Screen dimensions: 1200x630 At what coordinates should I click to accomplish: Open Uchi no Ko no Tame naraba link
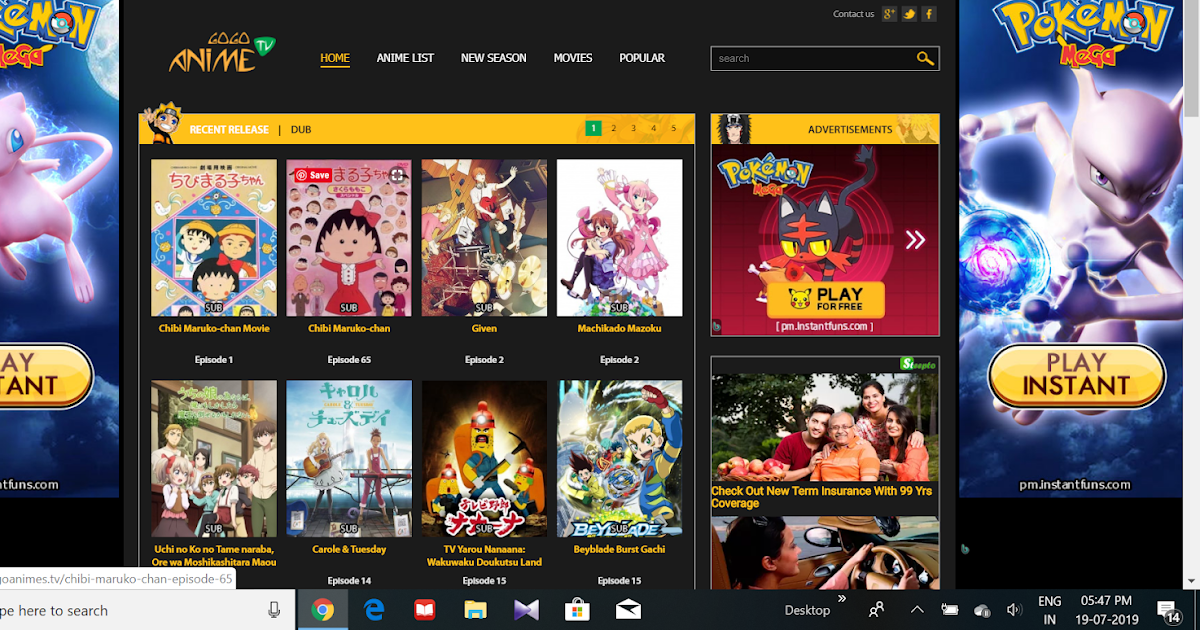pos(214,555)
